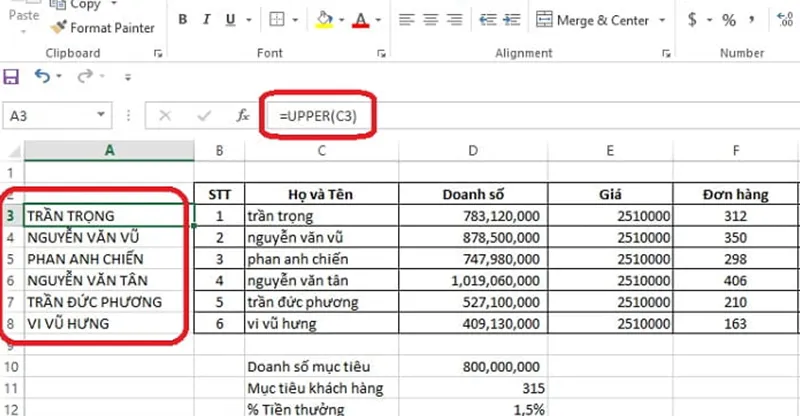Open Clipboard dialog launcher
The image size is (800, 416).
158,53
